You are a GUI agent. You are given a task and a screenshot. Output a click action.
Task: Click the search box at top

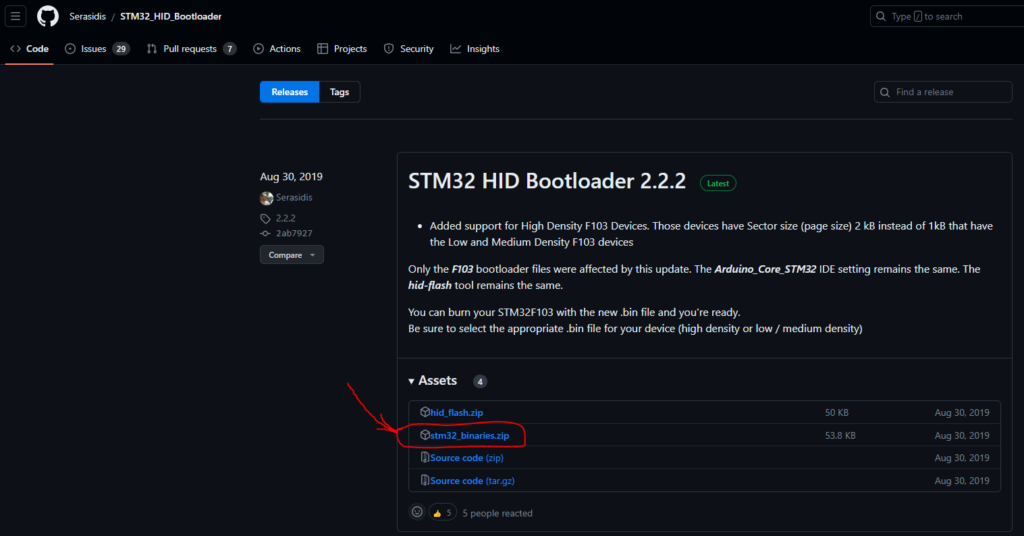point(947,16)
